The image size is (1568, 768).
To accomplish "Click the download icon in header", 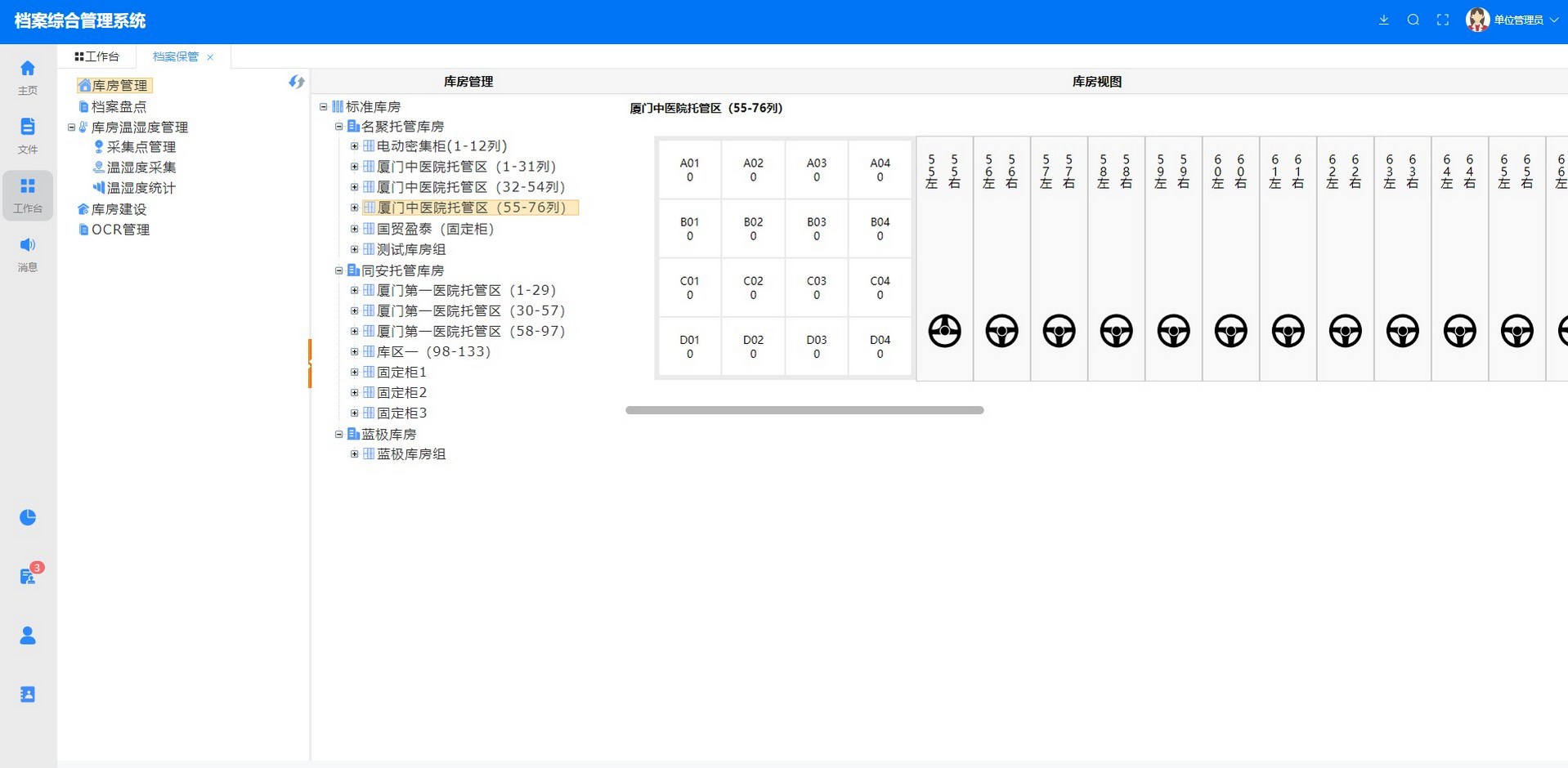I will (x=1383, y=20).
